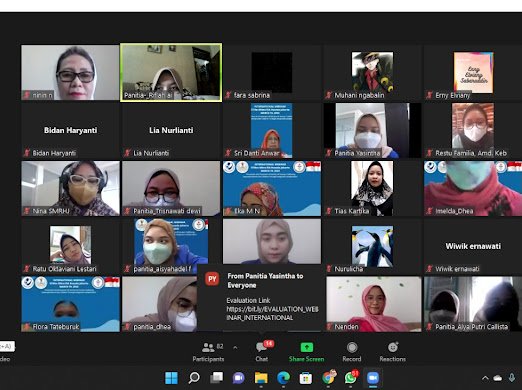The image size is (522, 390).
Task: Click the muted mic icon on Nanden
Action: [329, 327]
